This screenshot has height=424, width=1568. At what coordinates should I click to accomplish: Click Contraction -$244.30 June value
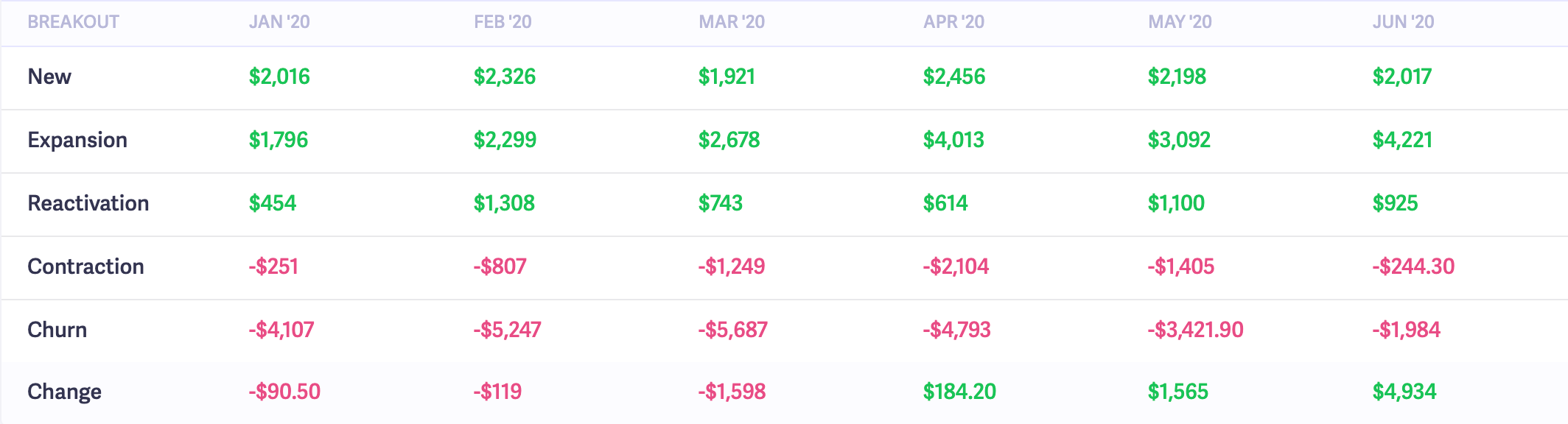click(1413, 266)
